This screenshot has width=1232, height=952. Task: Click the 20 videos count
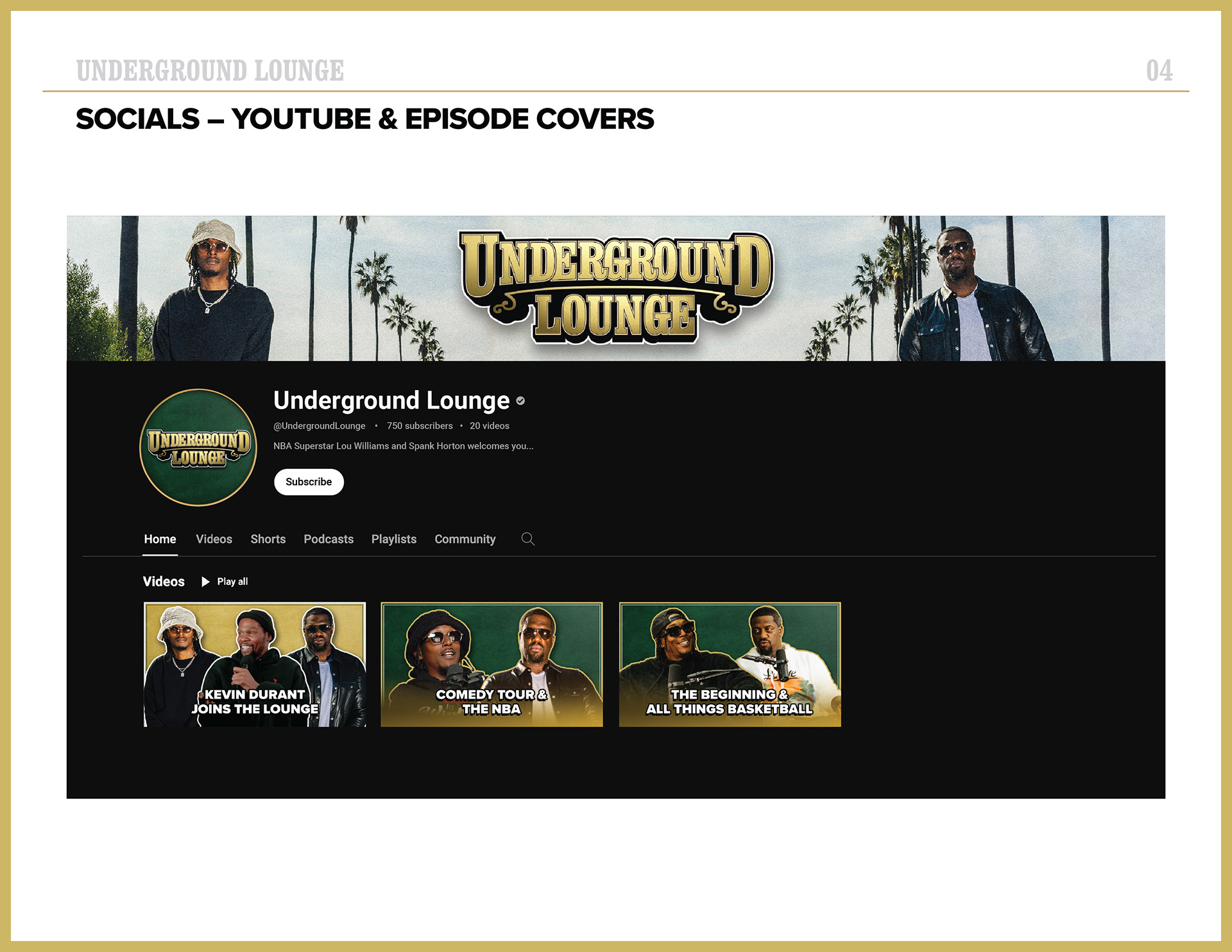pos(489,426)
